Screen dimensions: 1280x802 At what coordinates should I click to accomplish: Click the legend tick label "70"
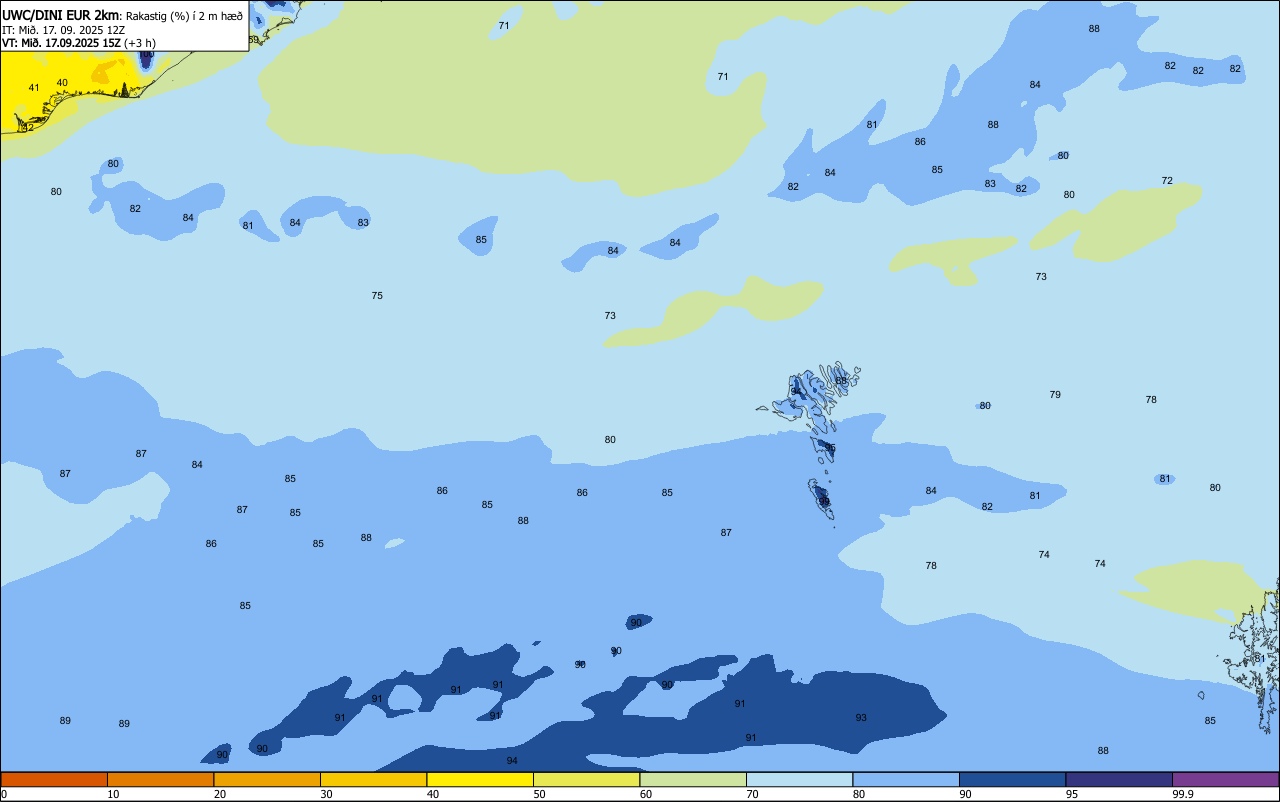(752, 794)
